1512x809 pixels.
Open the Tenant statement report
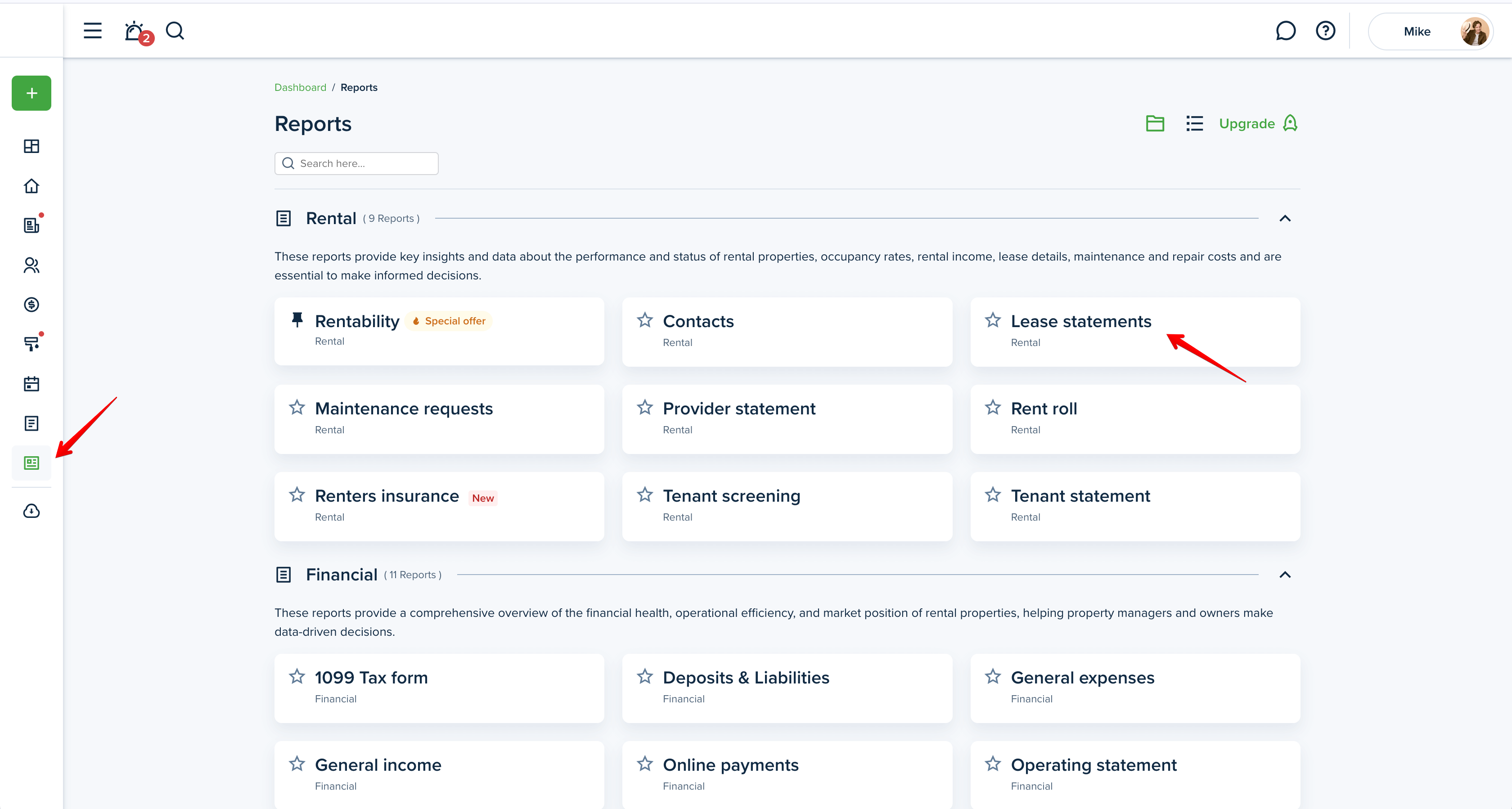tap(1135, 507)
